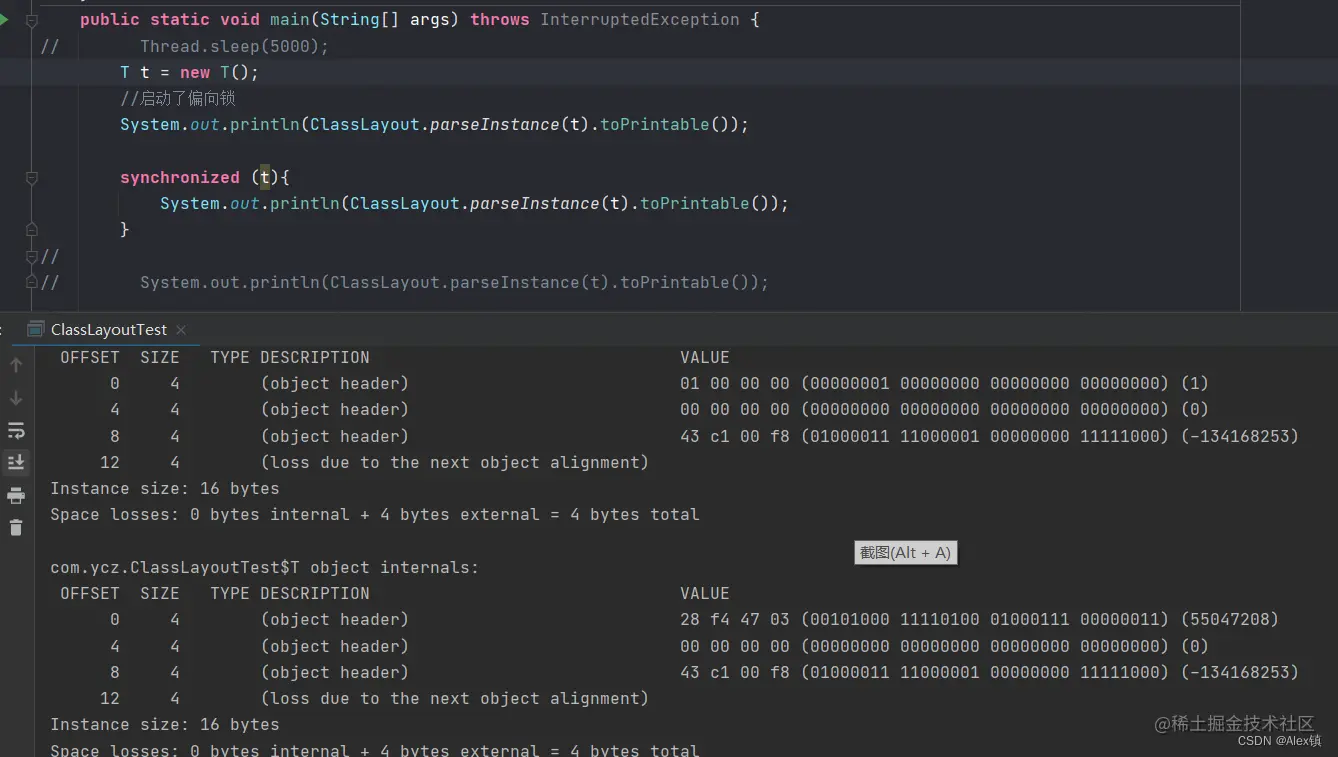Screen dimensions: 1338x757
Task: Click the first 'VALUE' column header in console
Action: click(x=705, y=357)
